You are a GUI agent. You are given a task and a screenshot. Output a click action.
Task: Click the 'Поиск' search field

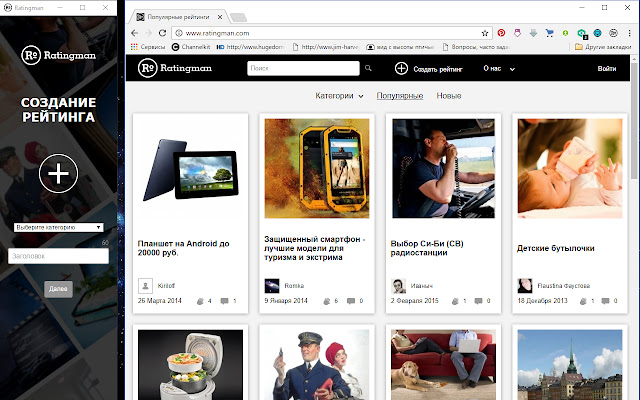click(x=303, y=68)
